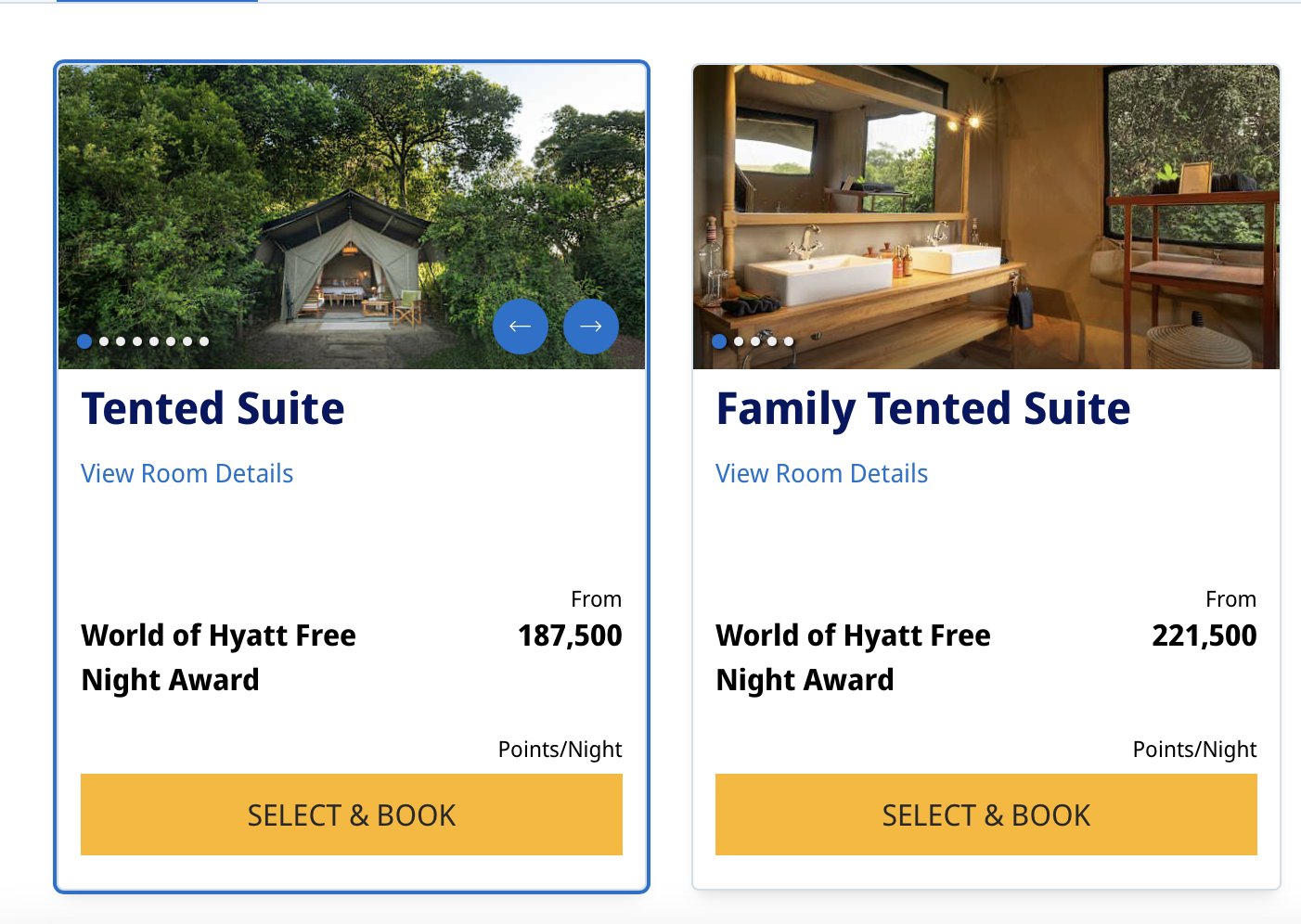Click previous photo arrow on Tented Suite
This screenshot has height=924, width=1301.
click(521, 327)
